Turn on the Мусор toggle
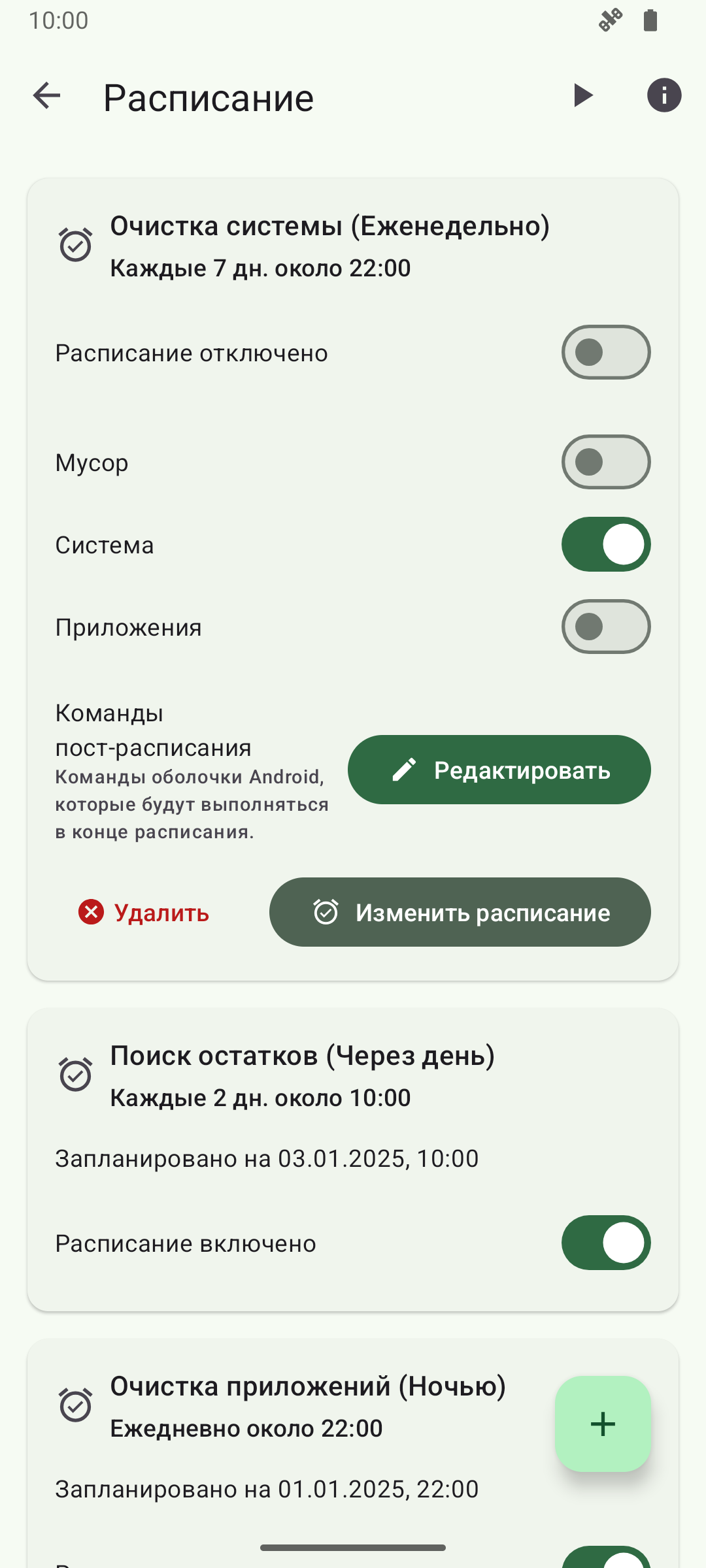The height and width of the screenshot is (1568, 706). (606, 462)
